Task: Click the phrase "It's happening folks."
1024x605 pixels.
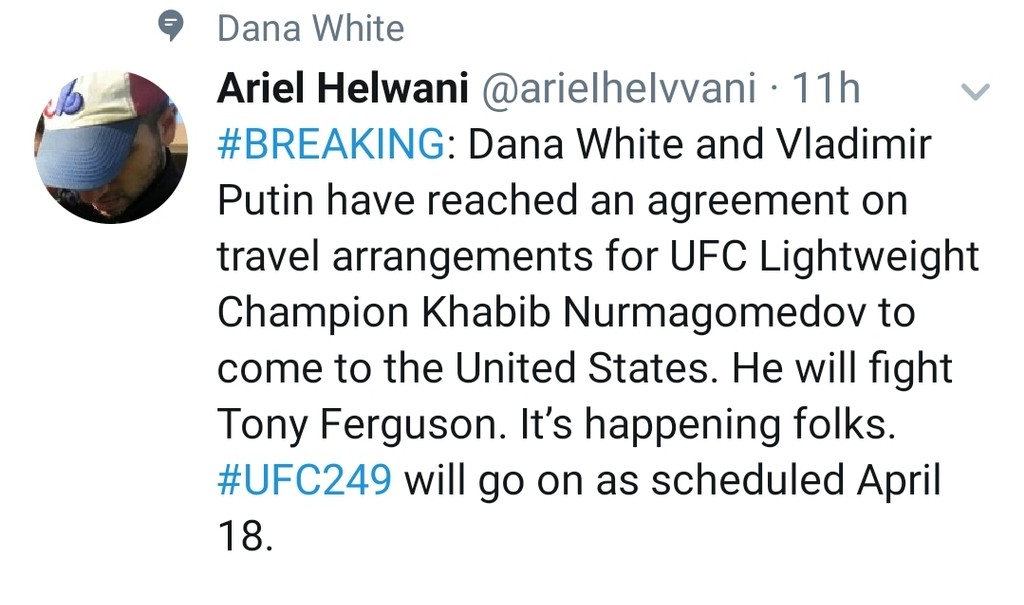Action: pos(706,426)
